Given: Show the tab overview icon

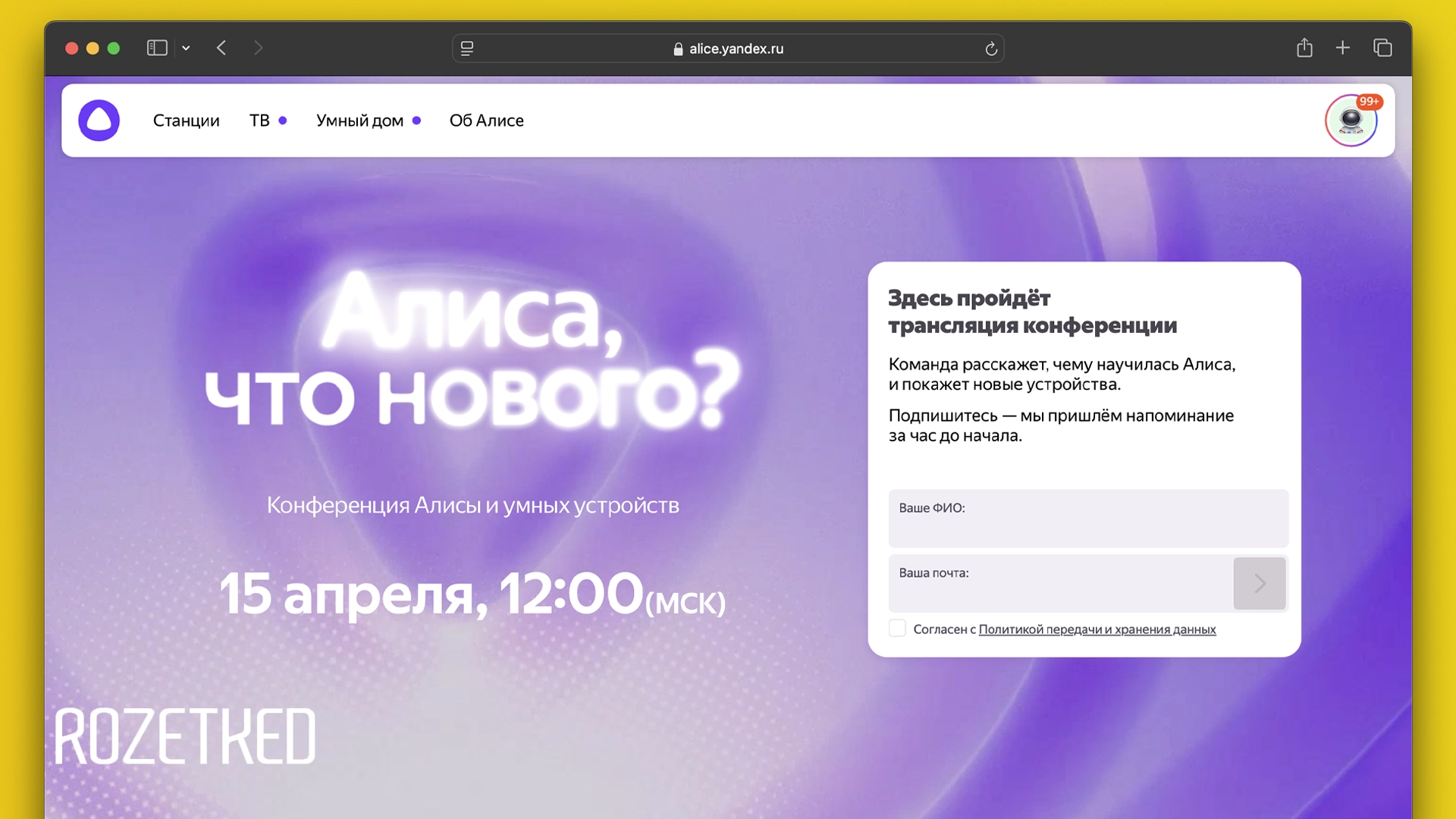Looking at the screenshot, I should [x=1382, y=48].
